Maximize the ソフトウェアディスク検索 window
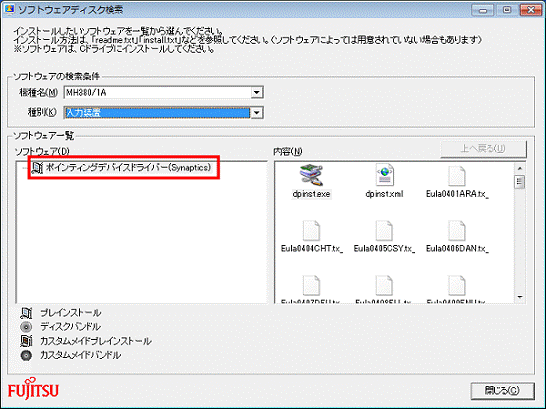Screen dimensions: 546x409 tap(507, 10)
